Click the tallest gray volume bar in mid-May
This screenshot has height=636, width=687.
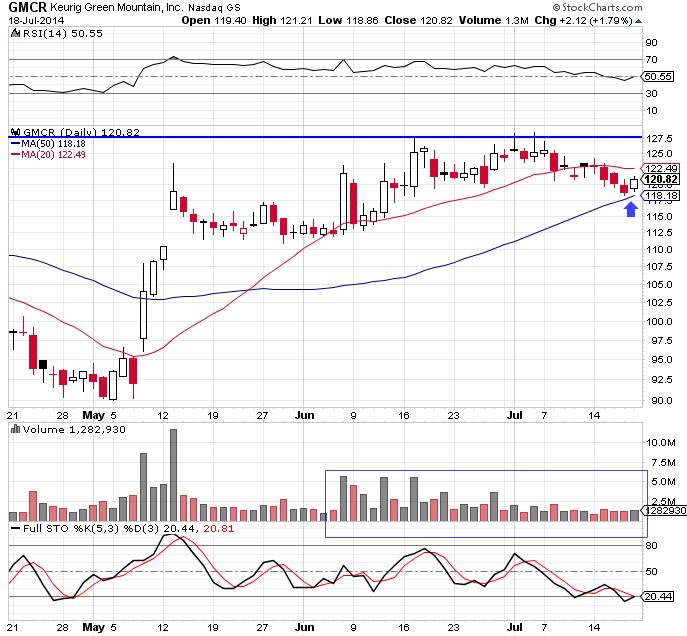click(173, 475)
